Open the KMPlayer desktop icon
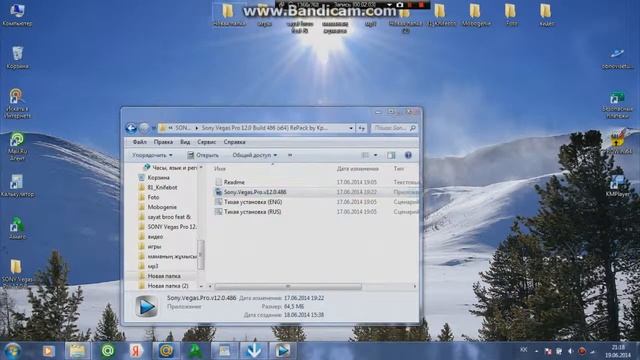Image resolution: width=640 pixels, height=360 pixels. 618,186
